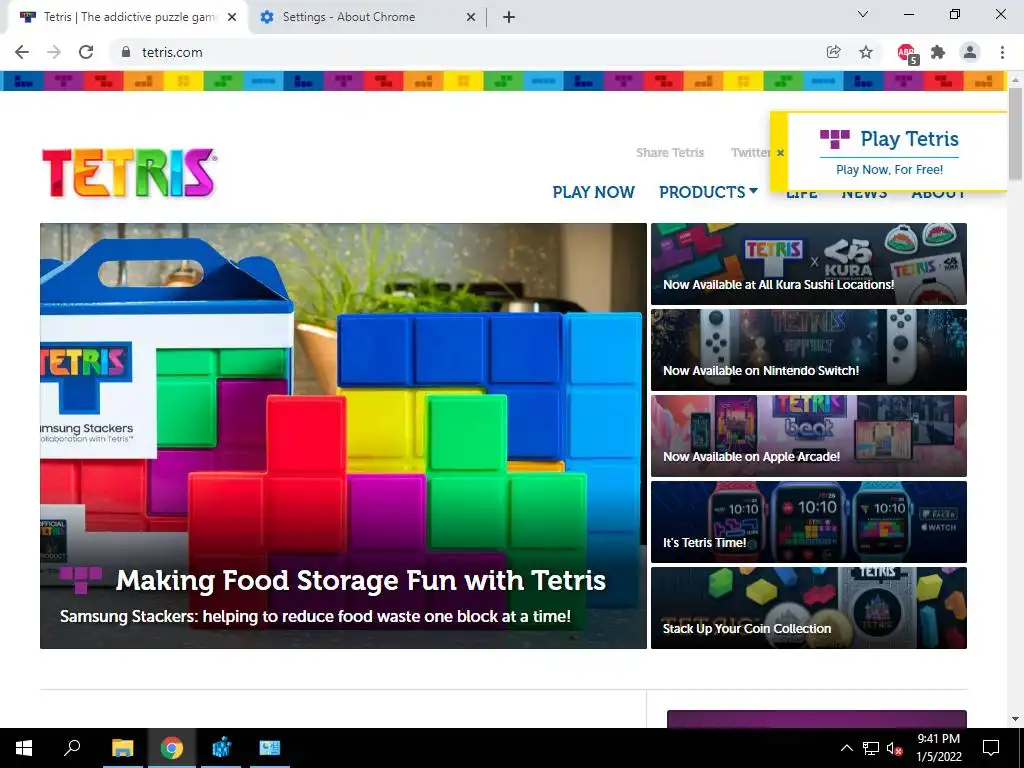Viewport: 1024px width, 768px height.
Task: Open the tab search chevron
Action: 863,14
